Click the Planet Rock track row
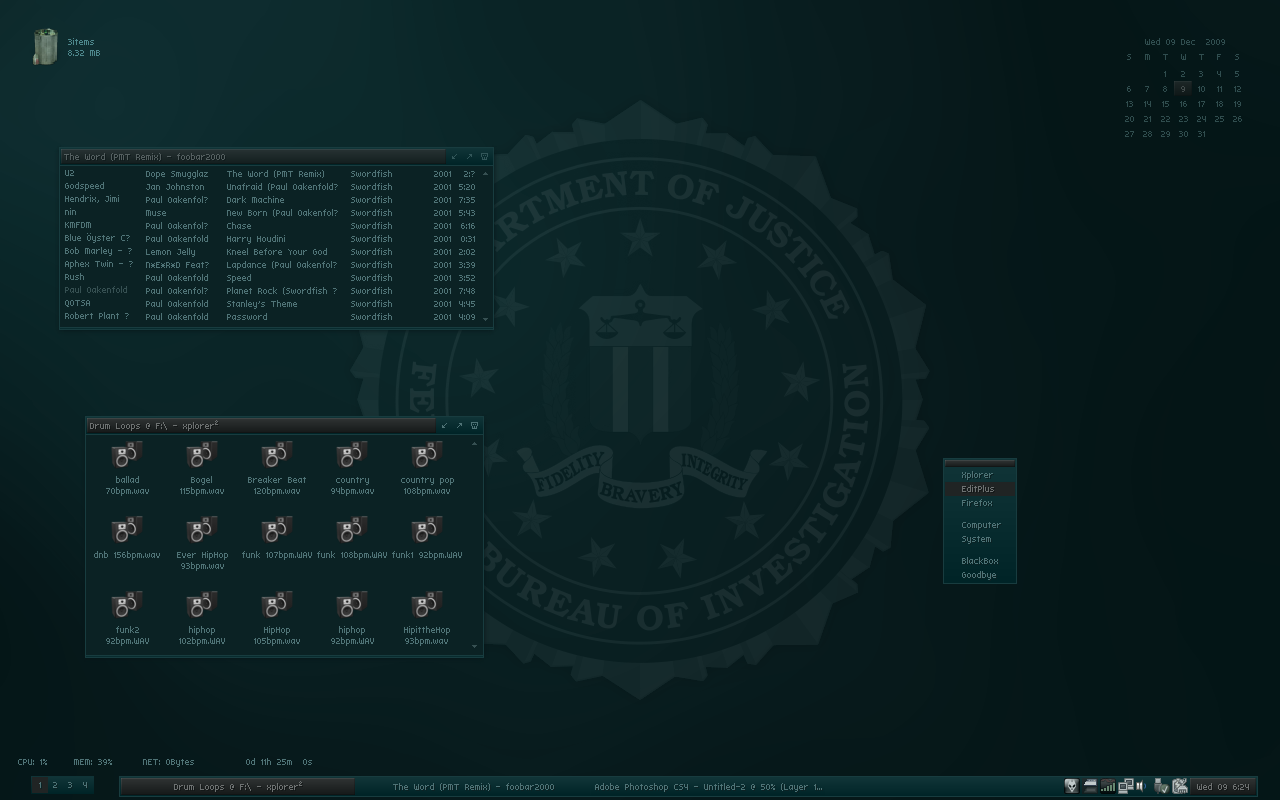The width and height of the screenshot is (1280, 800). [270, 291]
